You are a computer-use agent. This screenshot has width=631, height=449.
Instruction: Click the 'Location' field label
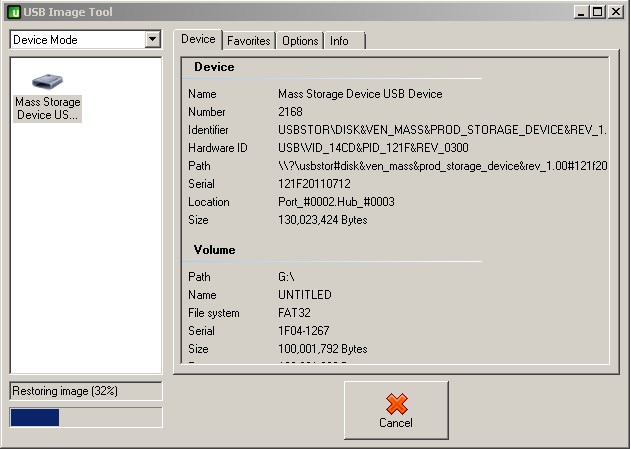(208, 202)
